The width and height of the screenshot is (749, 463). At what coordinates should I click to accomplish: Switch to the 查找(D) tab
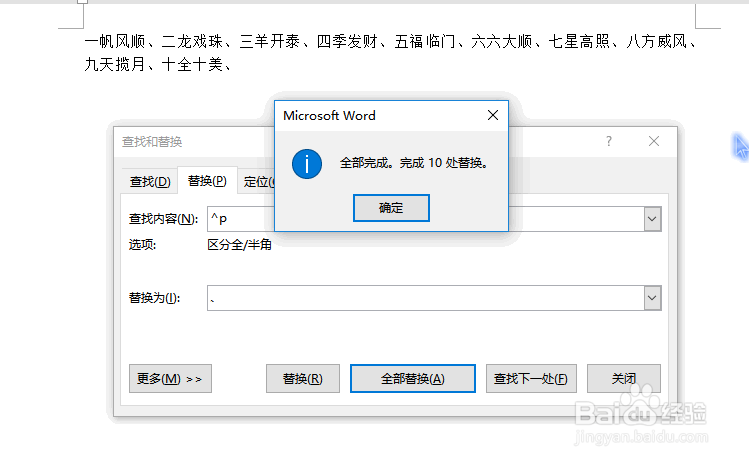(x=150, y=182)
